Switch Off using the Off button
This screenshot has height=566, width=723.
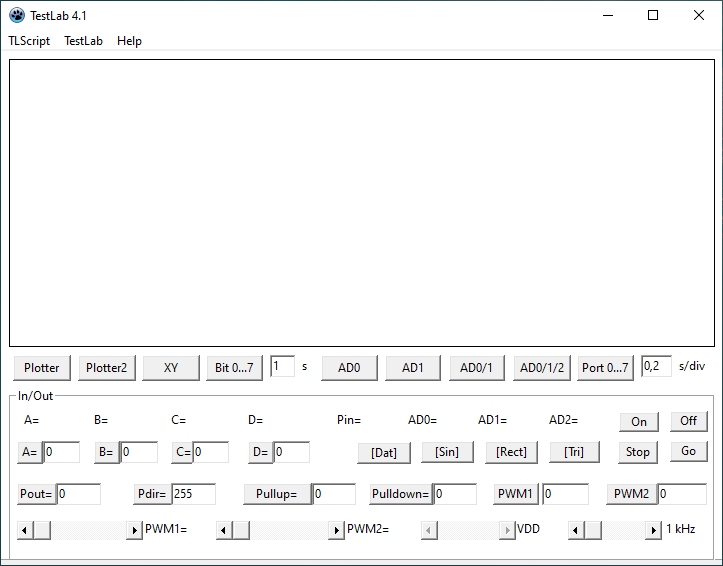pyautogui.click(x=688, y=421)
